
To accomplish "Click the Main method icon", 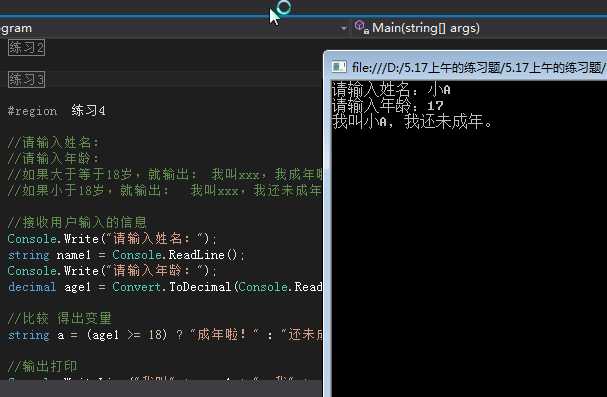I will point(362,27).
